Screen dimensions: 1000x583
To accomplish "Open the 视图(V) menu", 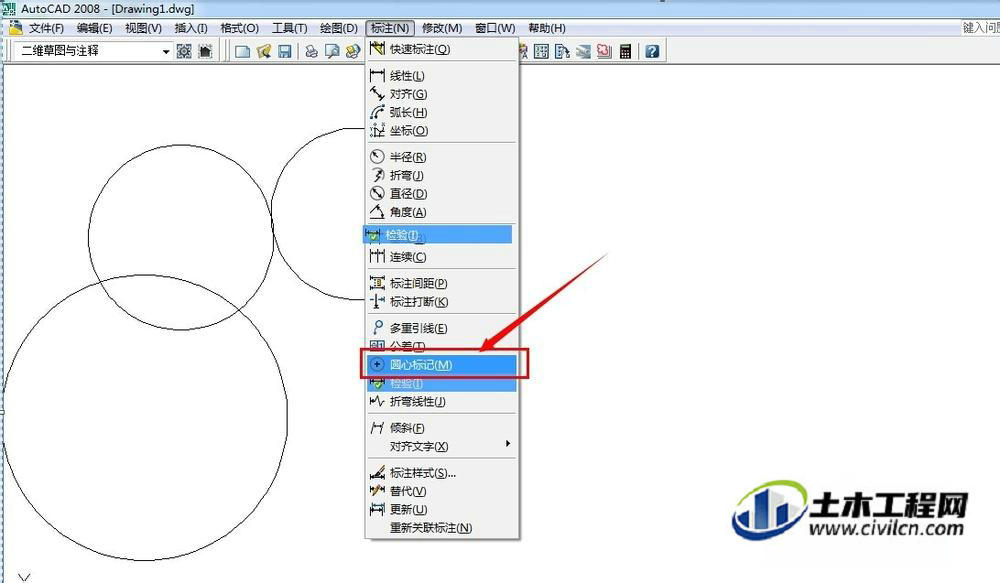I will [143, 28].
